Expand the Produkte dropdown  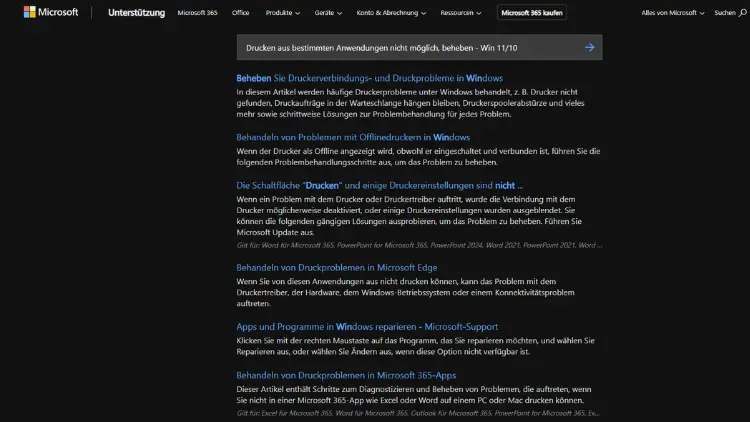click(x=283, y=13)
